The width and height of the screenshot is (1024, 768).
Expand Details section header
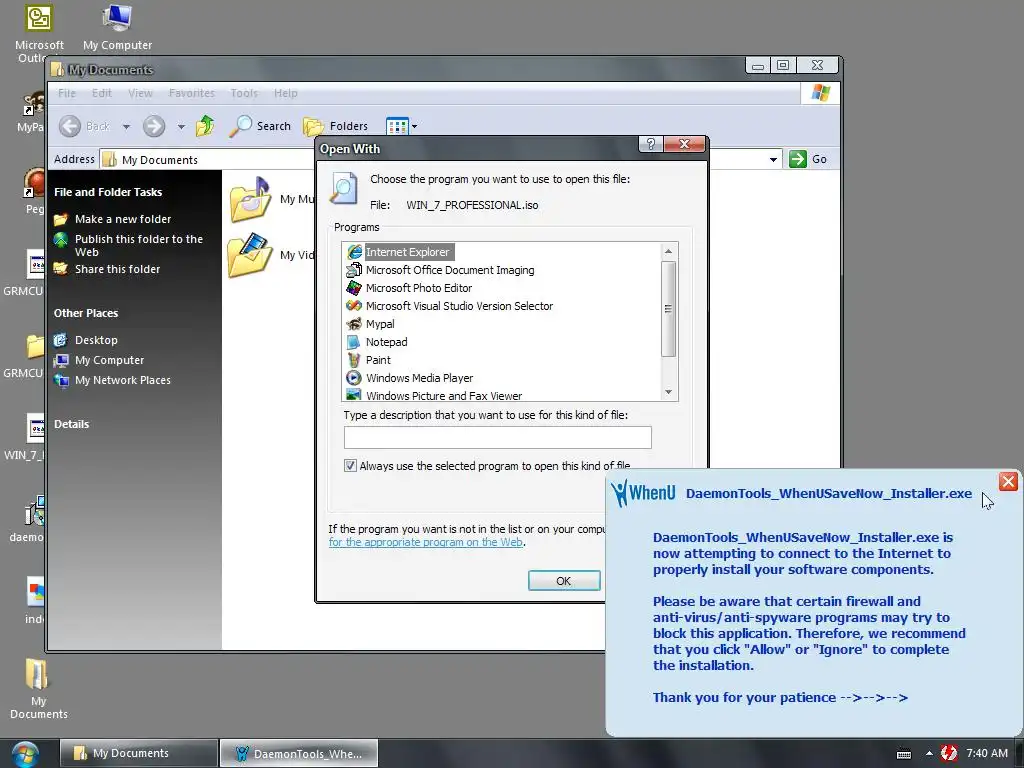(71, 424)
